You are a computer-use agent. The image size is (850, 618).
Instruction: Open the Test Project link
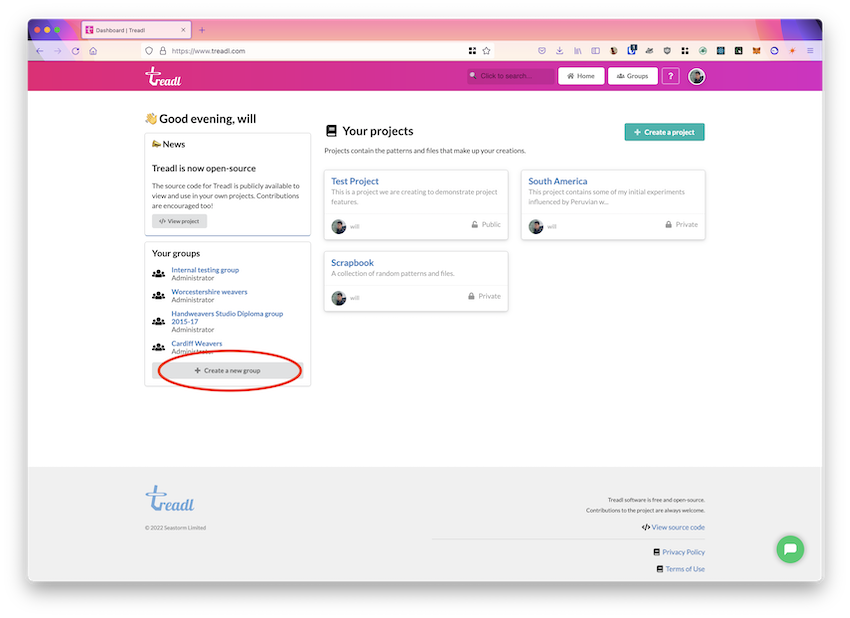click(x=355, y=181)
